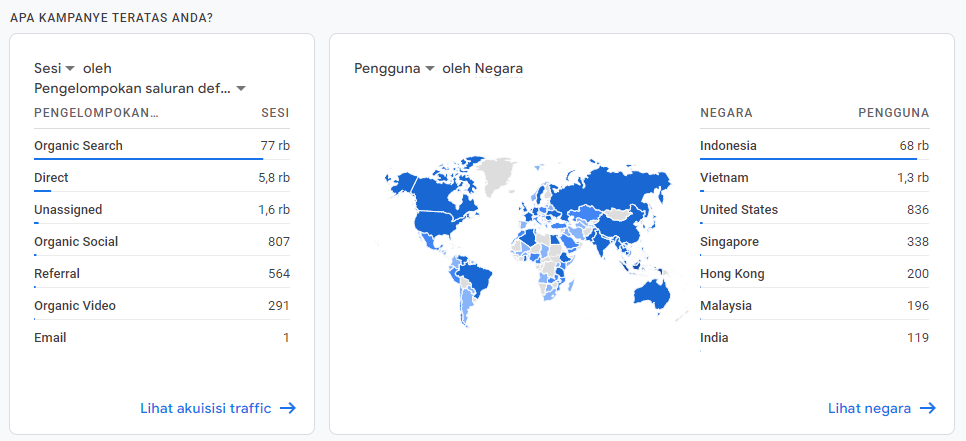Select the Direct channel row
The width and height of the screenshot is (966, 441).
point(162,177)
